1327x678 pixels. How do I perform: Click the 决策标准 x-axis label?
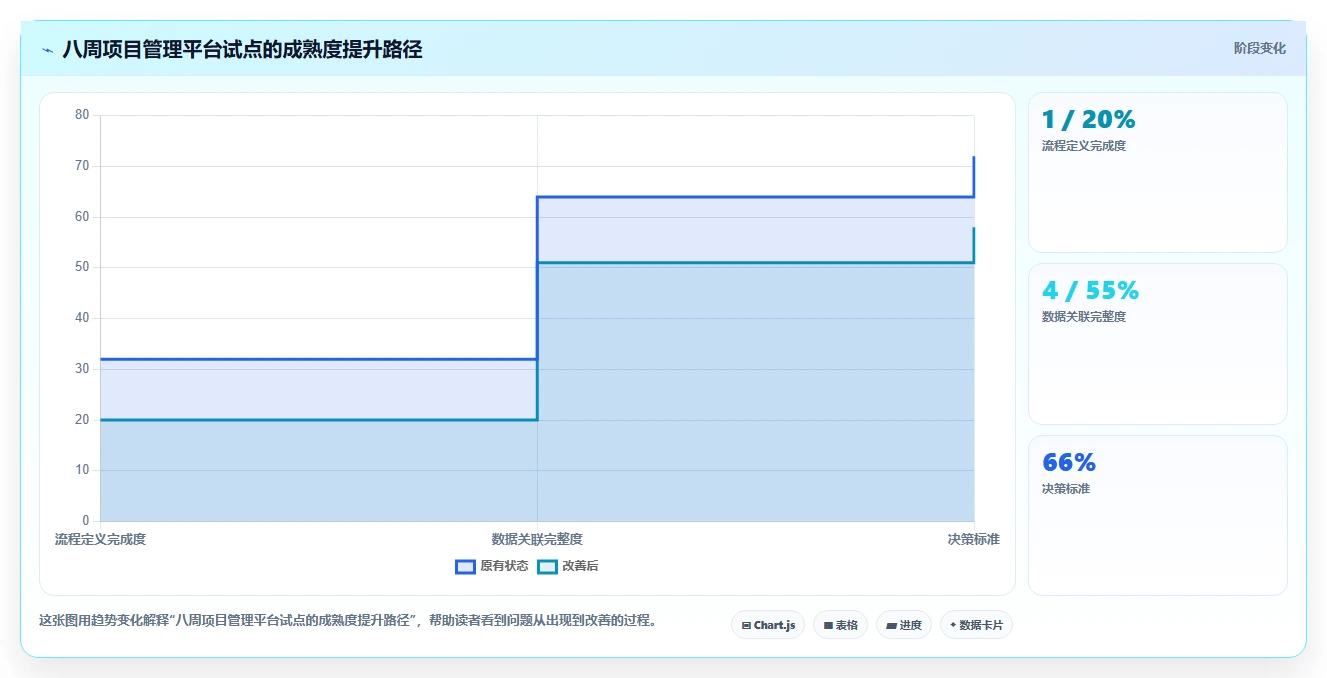tap(973, 539)
